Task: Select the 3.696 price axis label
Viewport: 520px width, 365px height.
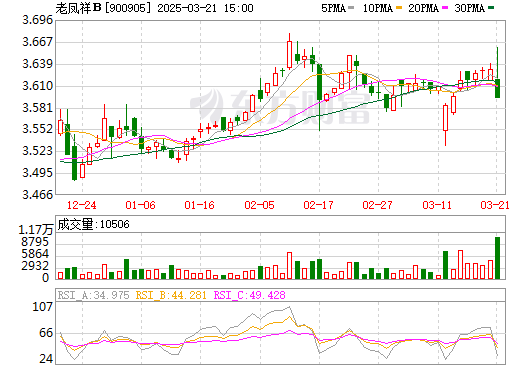Action: [x=37, y=20]
